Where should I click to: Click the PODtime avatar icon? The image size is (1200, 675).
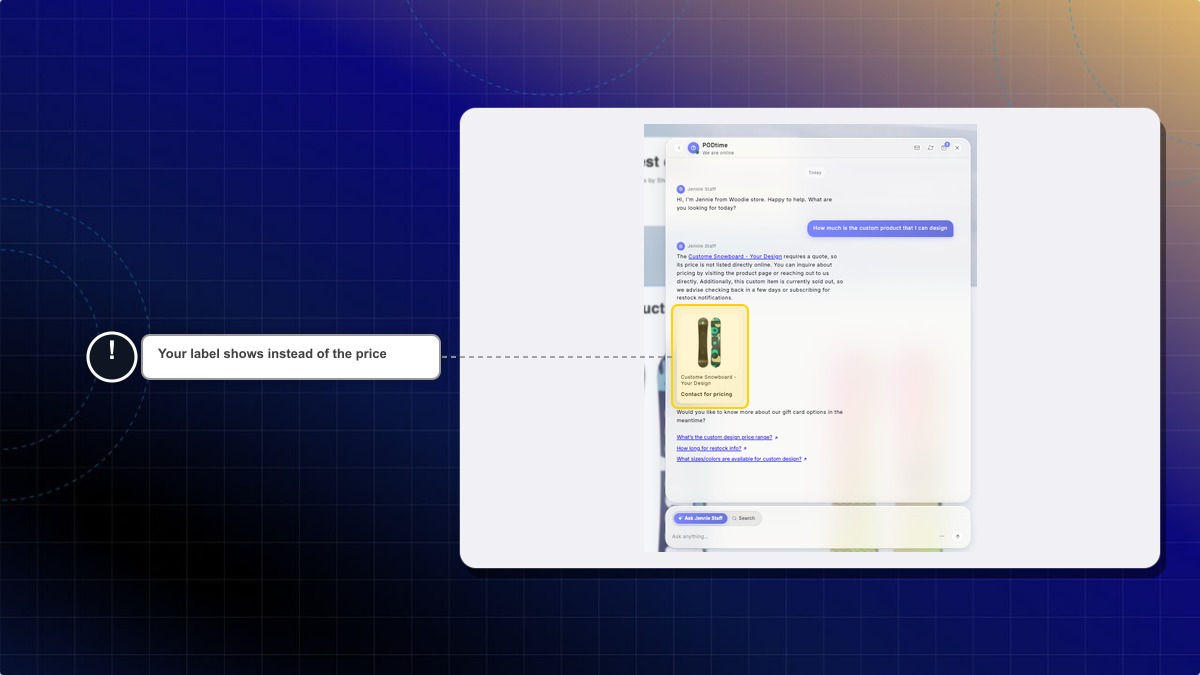693,148
